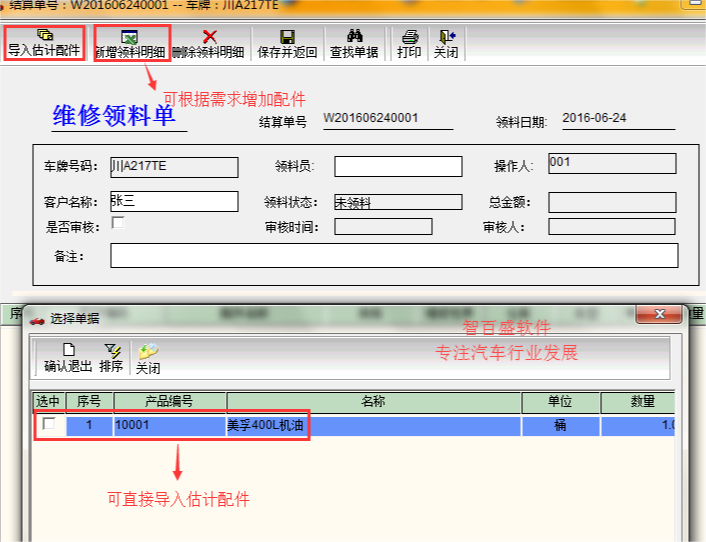
Task: Click the 备注 text box
Action: tap(394, 256)
